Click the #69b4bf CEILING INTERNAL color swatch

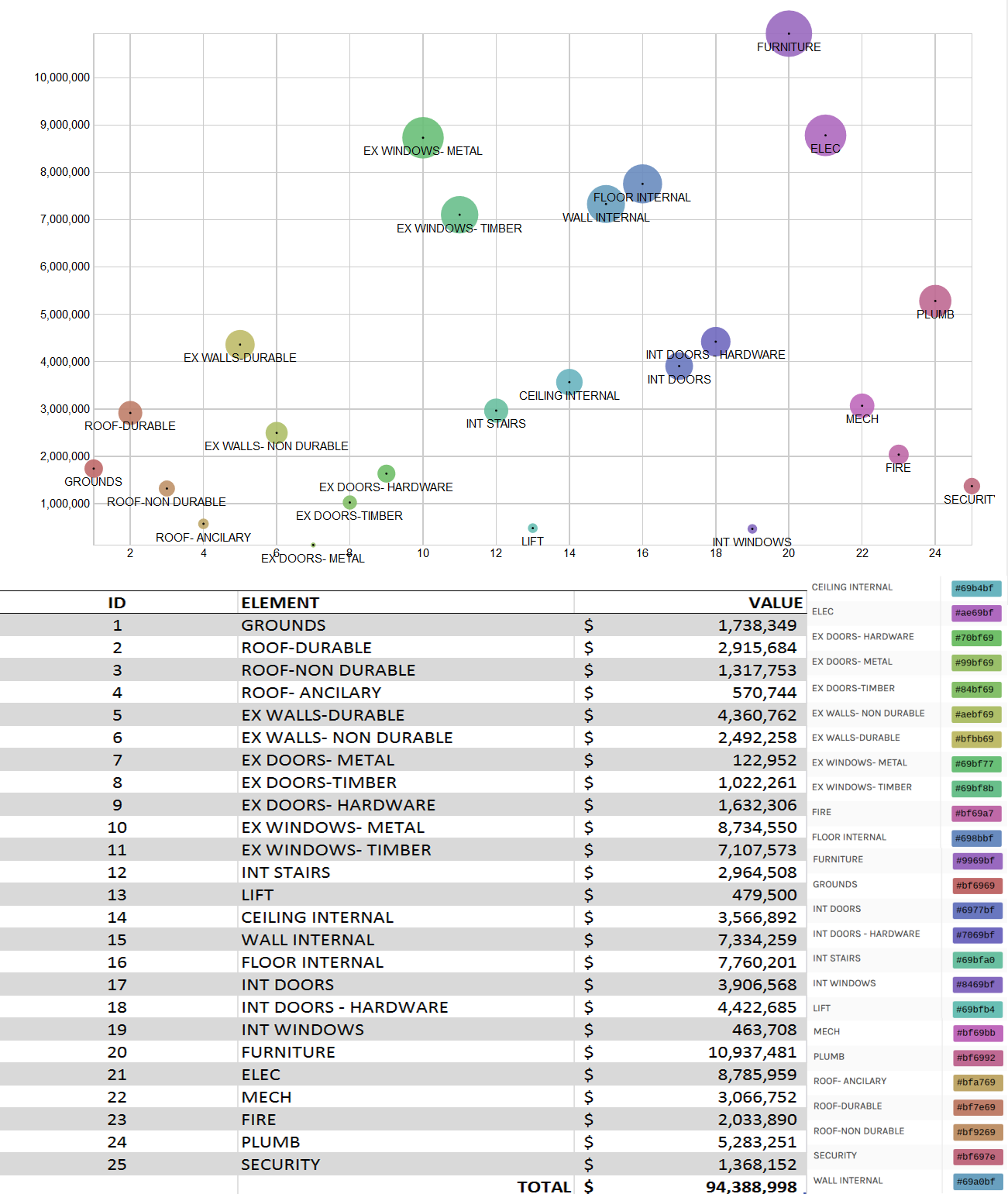tap(975, 588)
